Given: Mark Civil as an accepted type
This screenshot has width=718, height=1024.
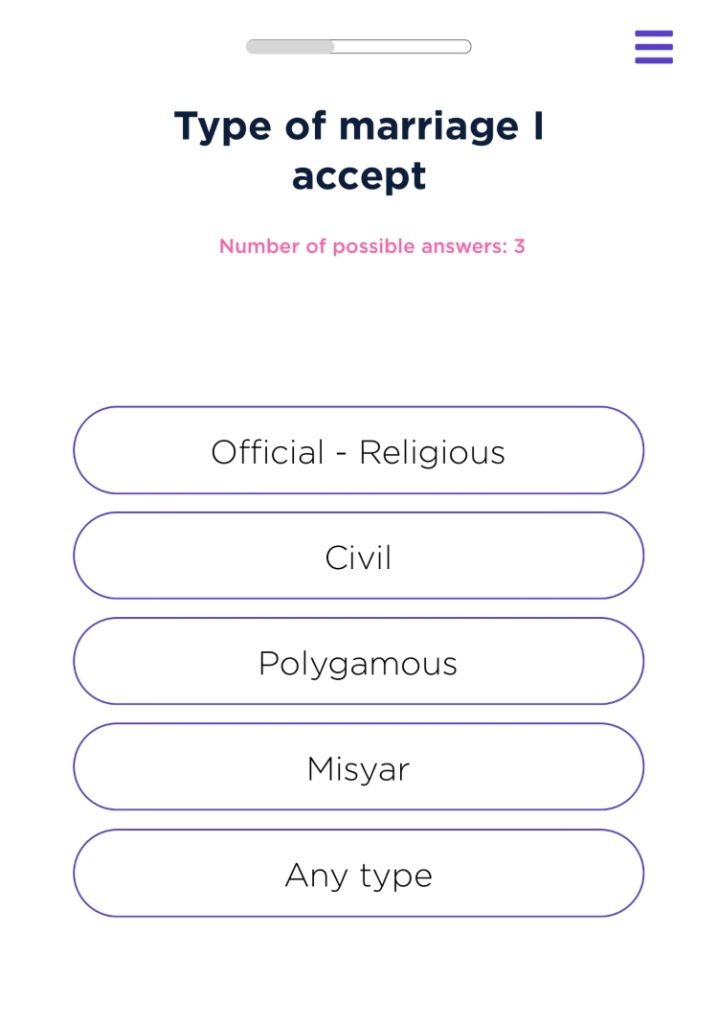Looking at the screenshot, I should pyautogui.click(x=358, y=557).
